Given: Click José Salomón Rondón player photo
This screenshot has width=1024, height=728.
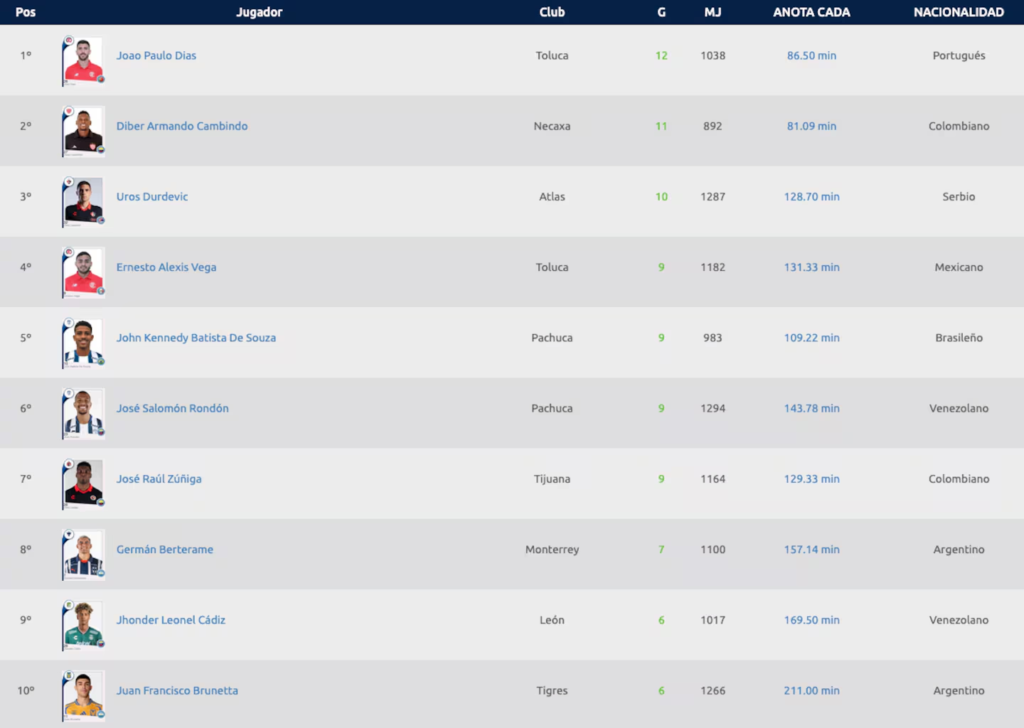Looking at the screenshot, I should click(x=84, y=413).
